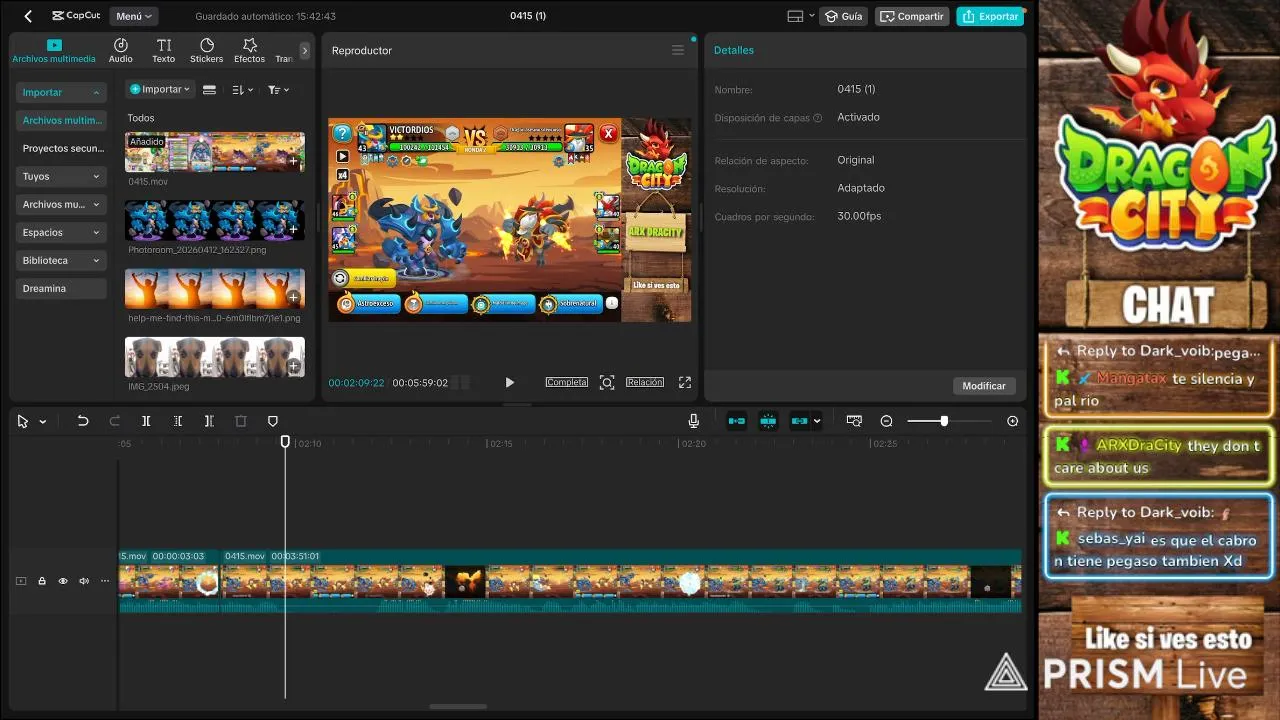Open the Detalles tab
The height and width of the screenshot is (720, 1280).
point(734,50)
